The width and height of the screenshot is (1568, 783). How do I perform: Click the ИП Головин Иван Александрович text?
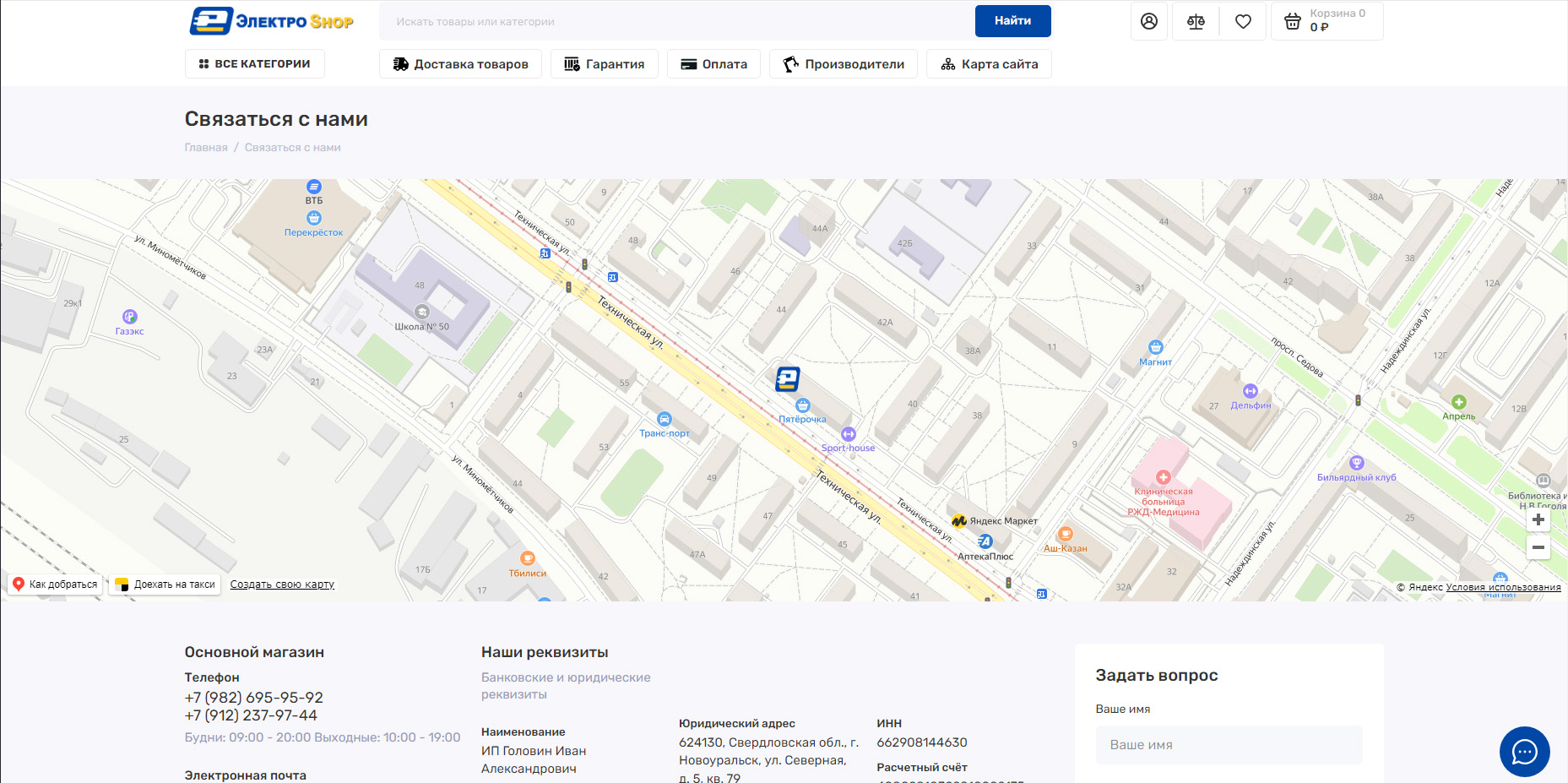coord(534,759)
